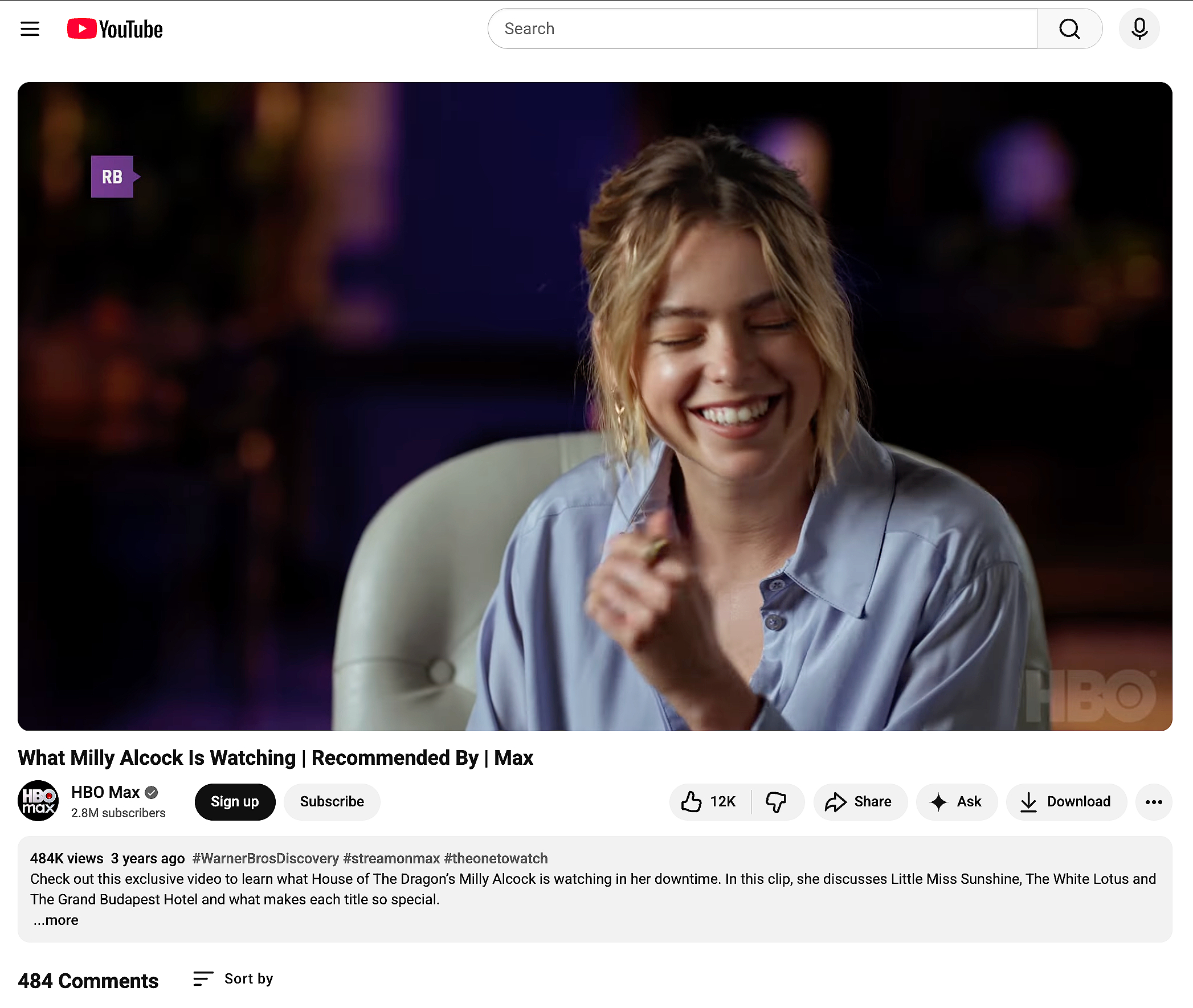Expand description with ...more
The width and height of the screenshot is (1193, 1008).
coord(56,920)
